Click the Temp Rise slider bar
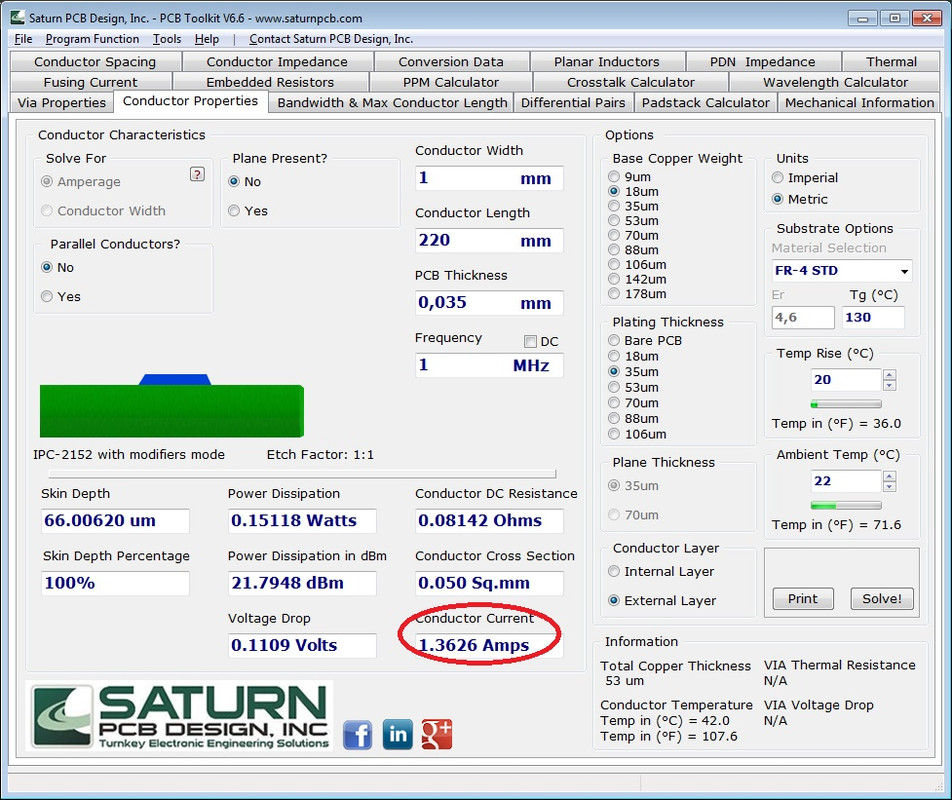This screenshot has width=952, height=800. (x=846, y=404)
